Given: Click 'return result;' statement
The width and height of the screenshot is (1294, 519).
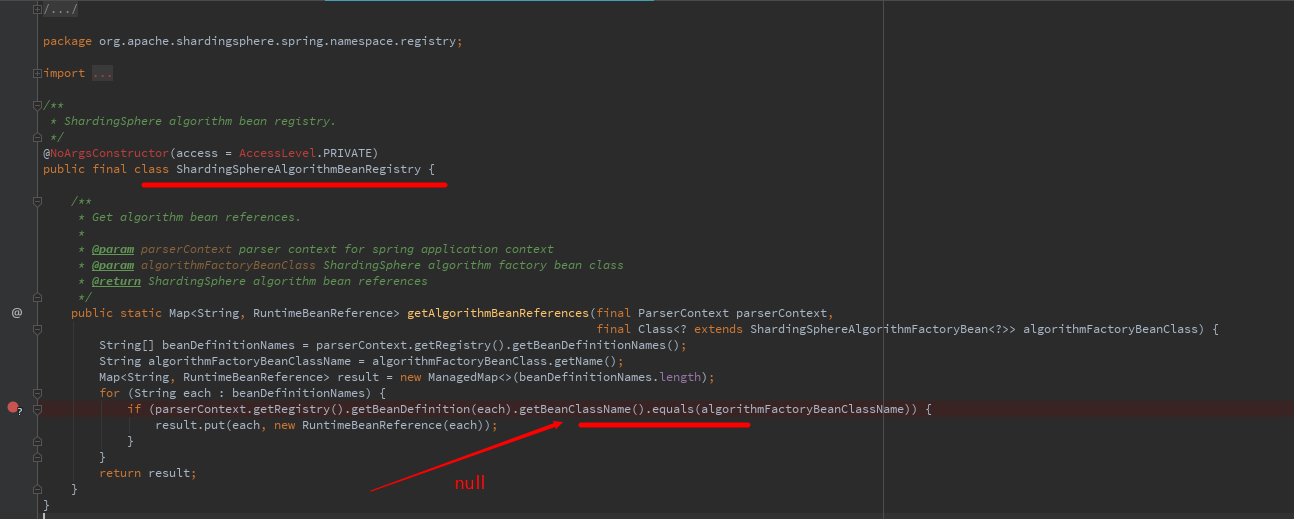Looking at the screenshot, I should [148, 473].
